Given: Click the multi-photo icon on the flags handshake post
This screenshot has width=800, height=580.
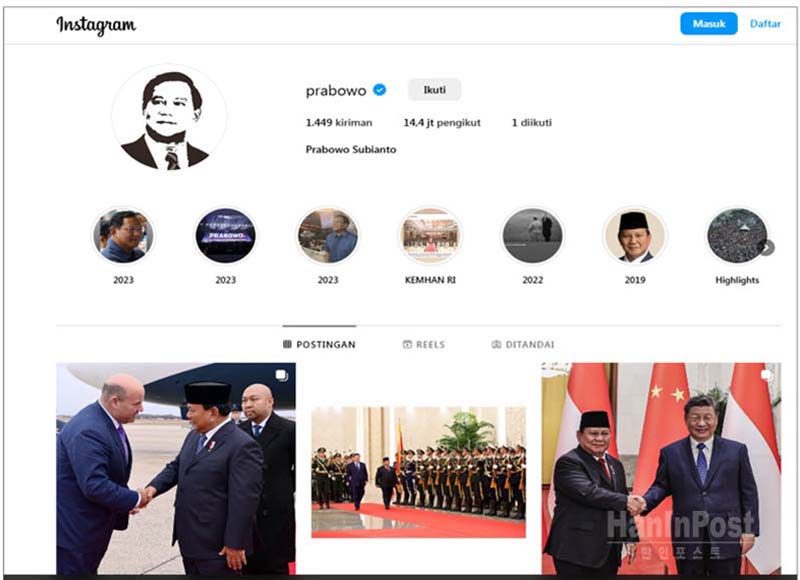Looking at the screenshot, I should [767, 375].
